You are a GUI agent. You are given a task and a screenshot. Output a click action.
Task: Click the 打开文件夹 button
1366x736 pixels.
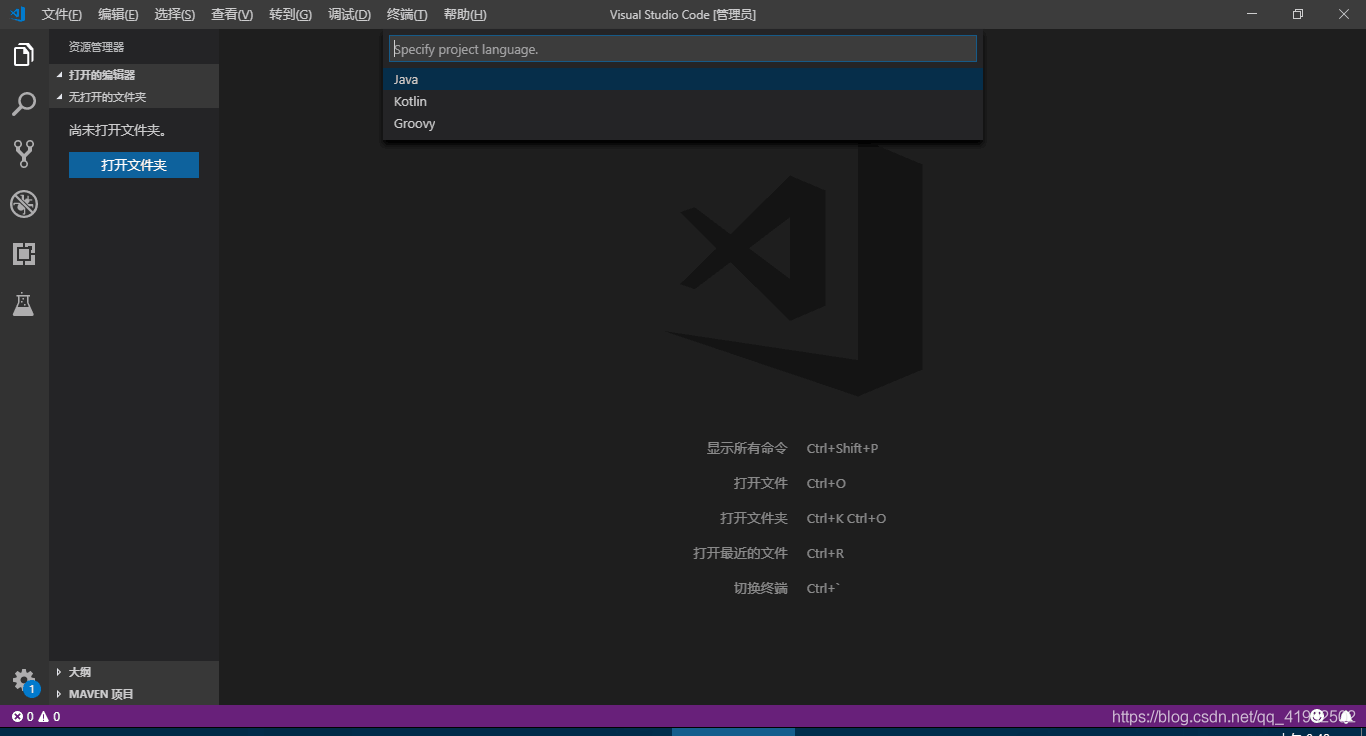click(134, 165)
